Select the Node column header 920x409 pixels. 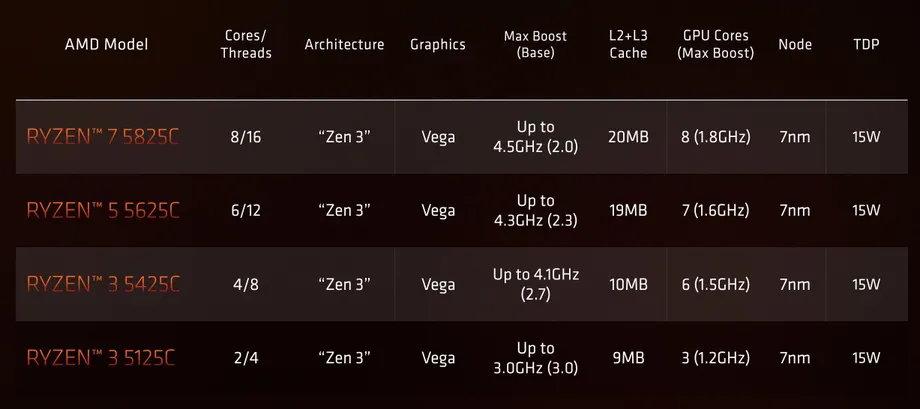(x=795, y=44)
